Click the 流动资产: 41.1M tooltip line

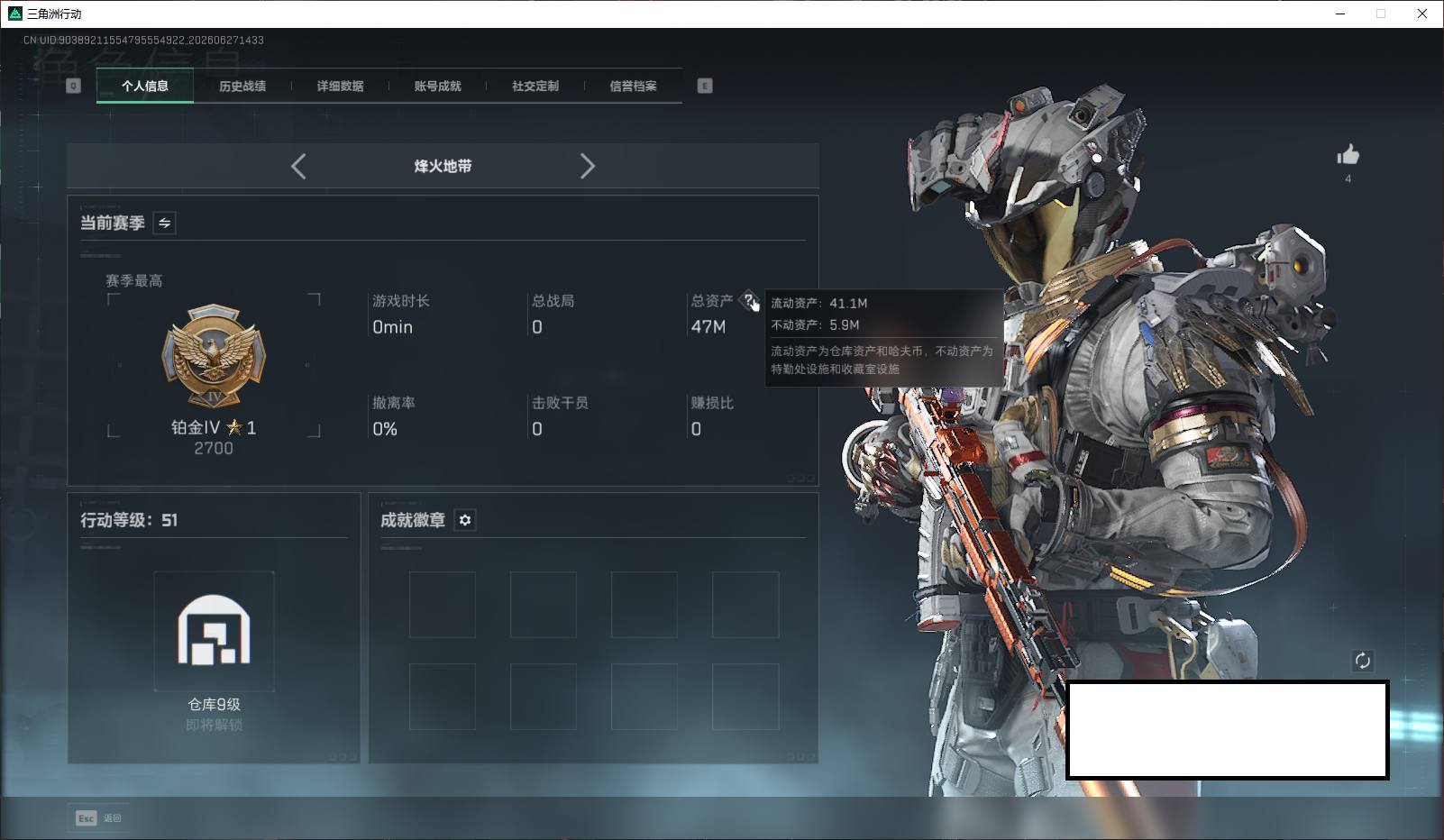(819, 303)
